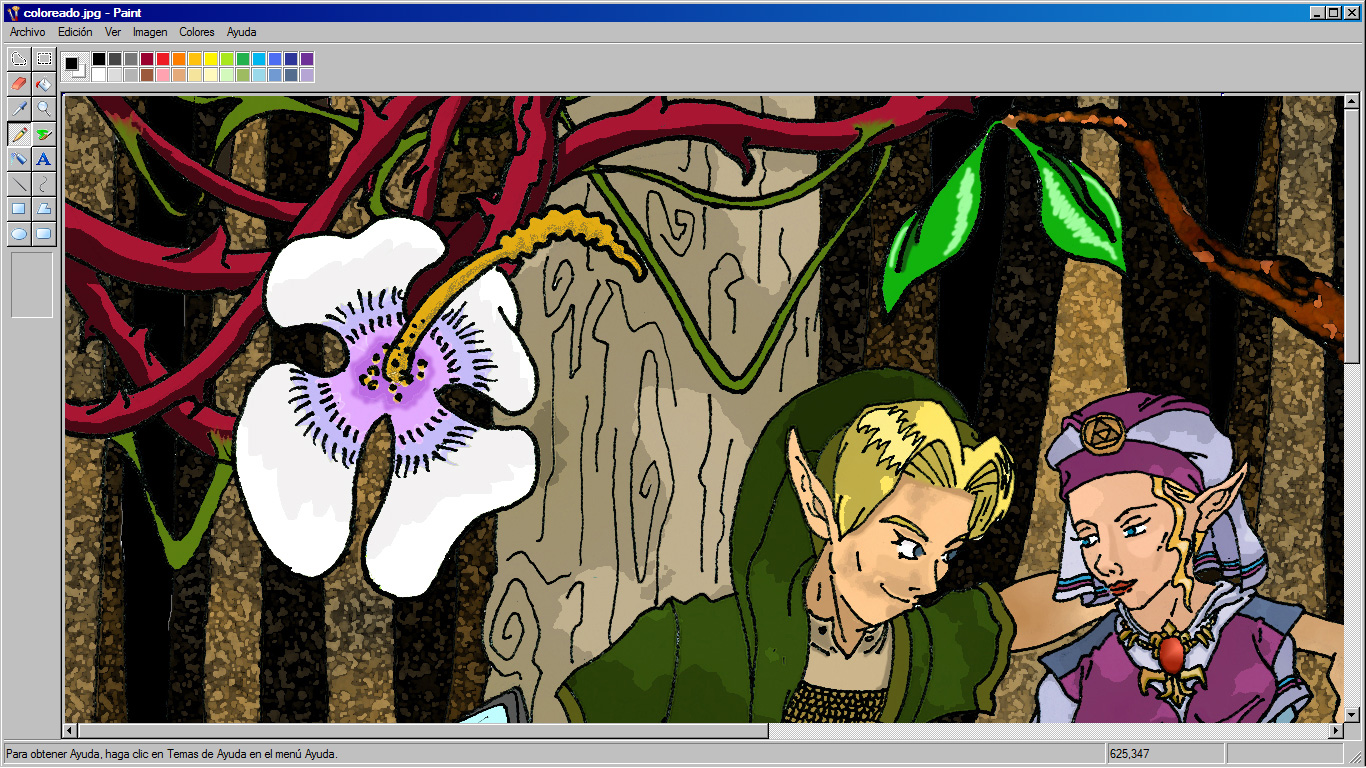Viewport: 1366px width, 768px height.
Task: Select the Free-Form Select tool
Action: tap(18, 58)
